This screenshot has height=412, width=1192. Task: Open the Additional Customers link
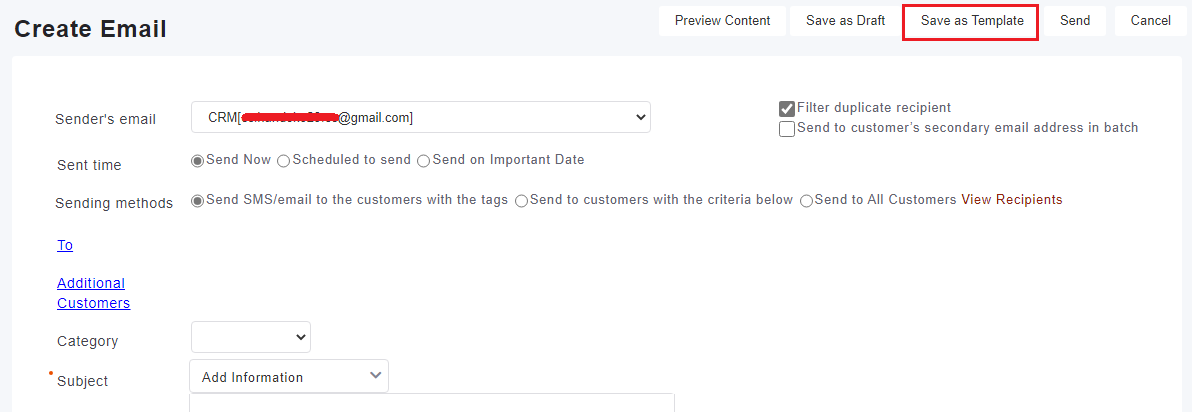point(92,293)
